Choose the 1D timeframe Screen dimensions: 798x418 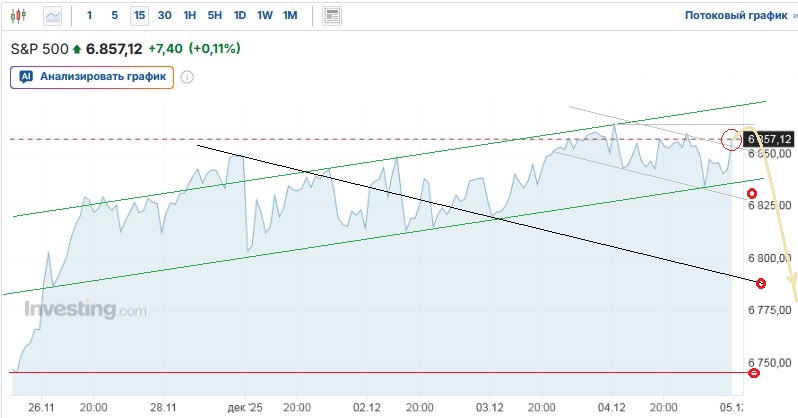[240, 16]
